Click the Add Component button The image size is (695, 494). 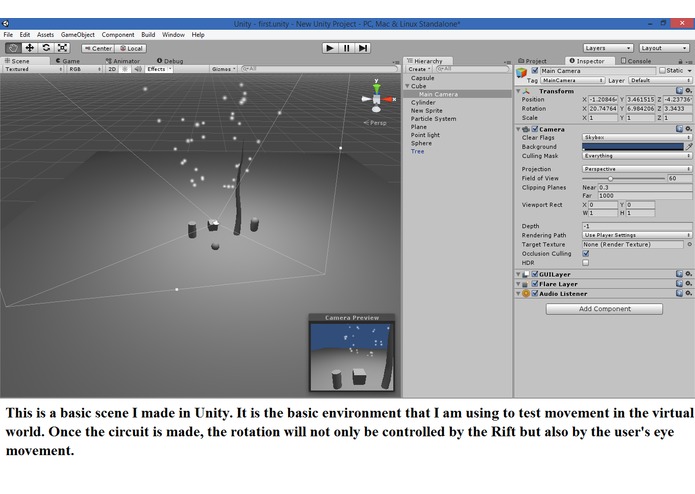(x=604, y=309)
